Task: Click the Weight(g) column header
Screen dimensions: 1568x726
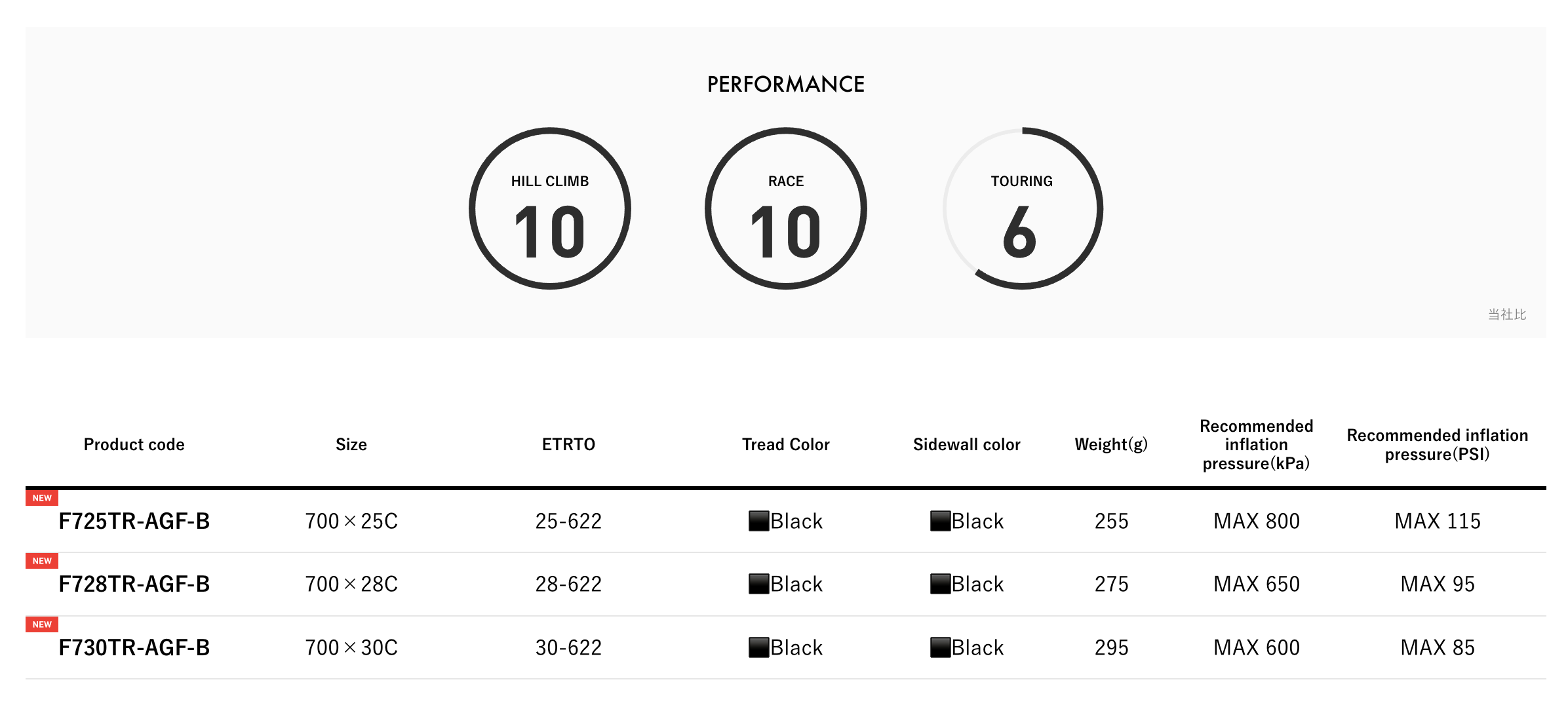Action: click(1111, 444)
